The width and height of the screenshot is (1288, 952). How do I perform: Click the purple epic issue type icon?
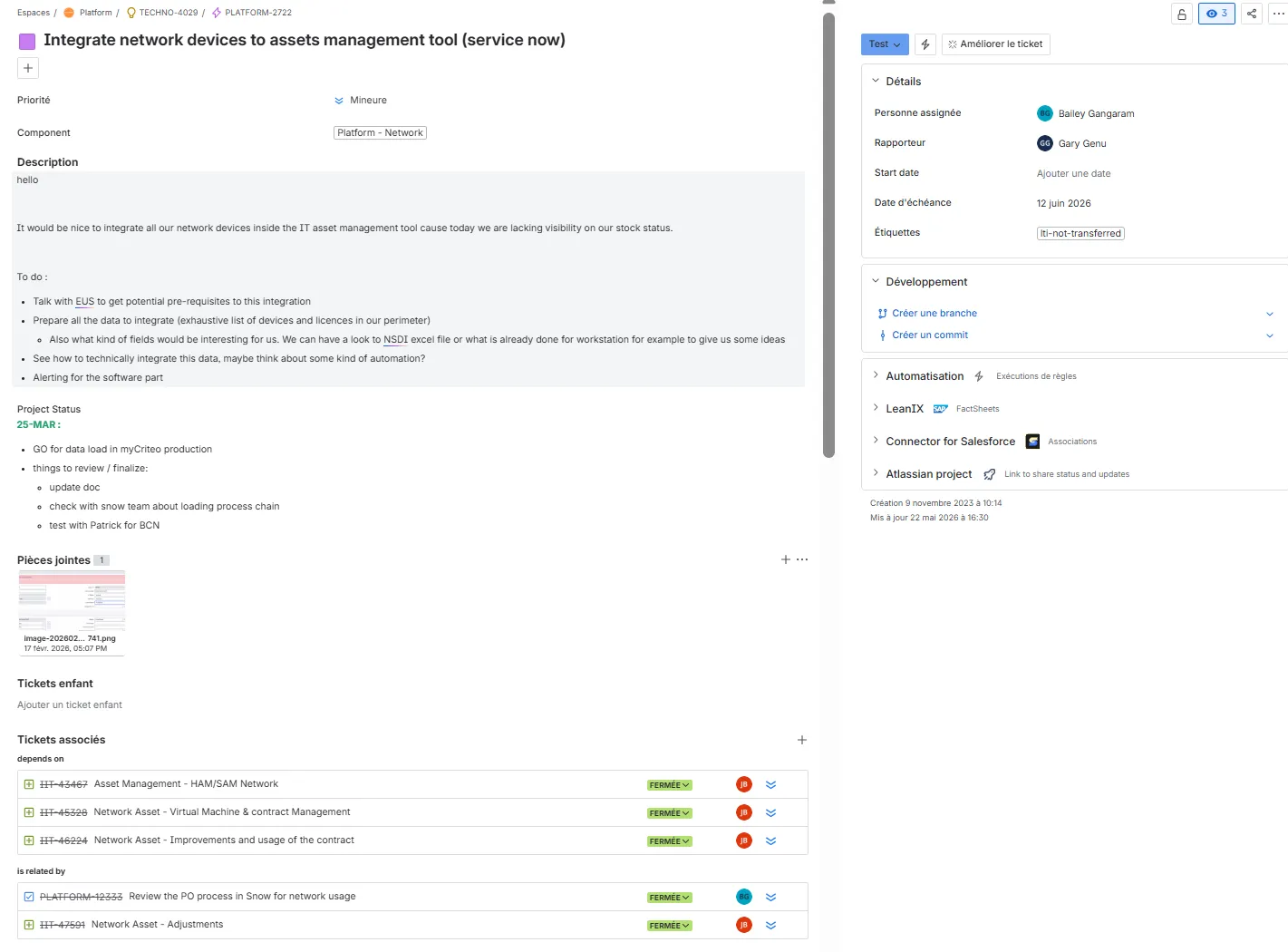[27, 41]
